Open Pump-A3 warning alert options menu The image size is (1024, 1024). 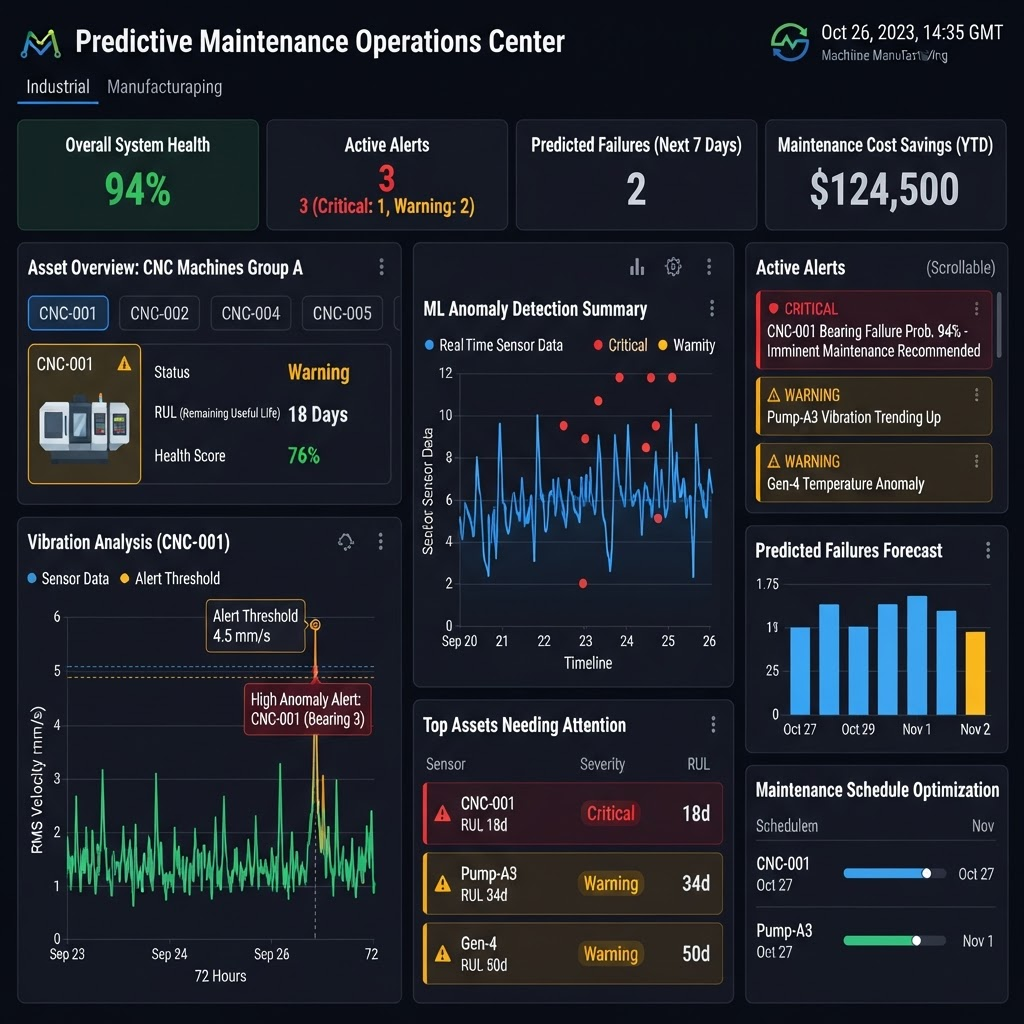point(976,394)
